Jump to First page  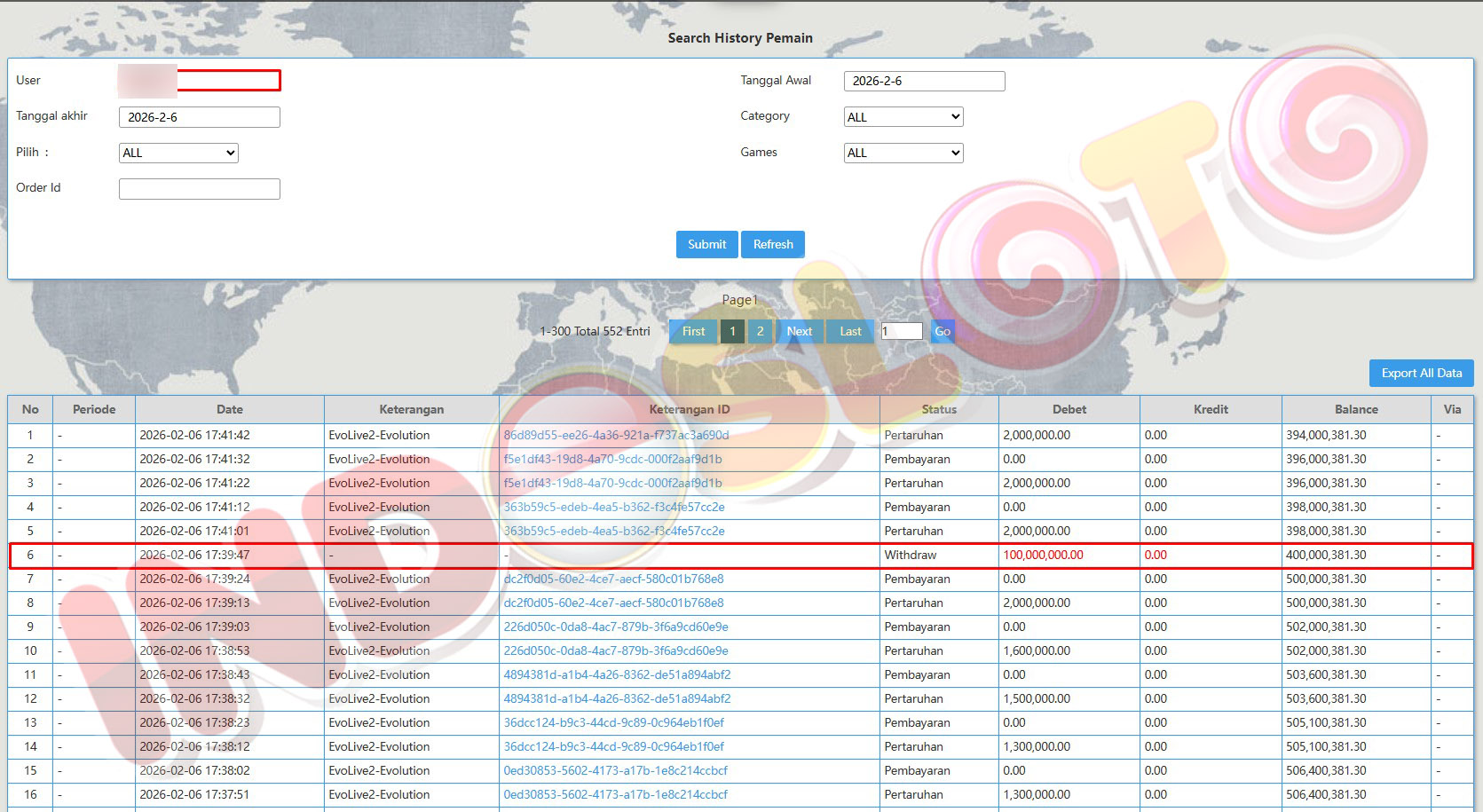click(x=693, y=331)
